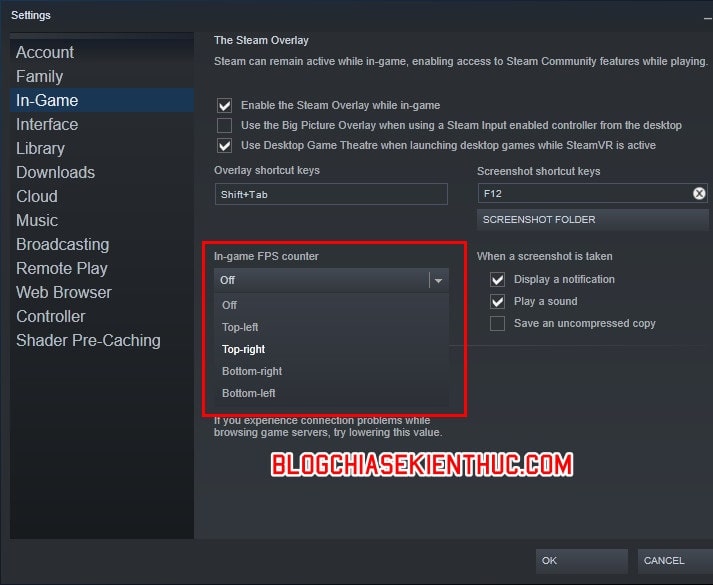Open the Music settings category
The height and width of the screenshot is (585, 713).
(x=102, y=220)
